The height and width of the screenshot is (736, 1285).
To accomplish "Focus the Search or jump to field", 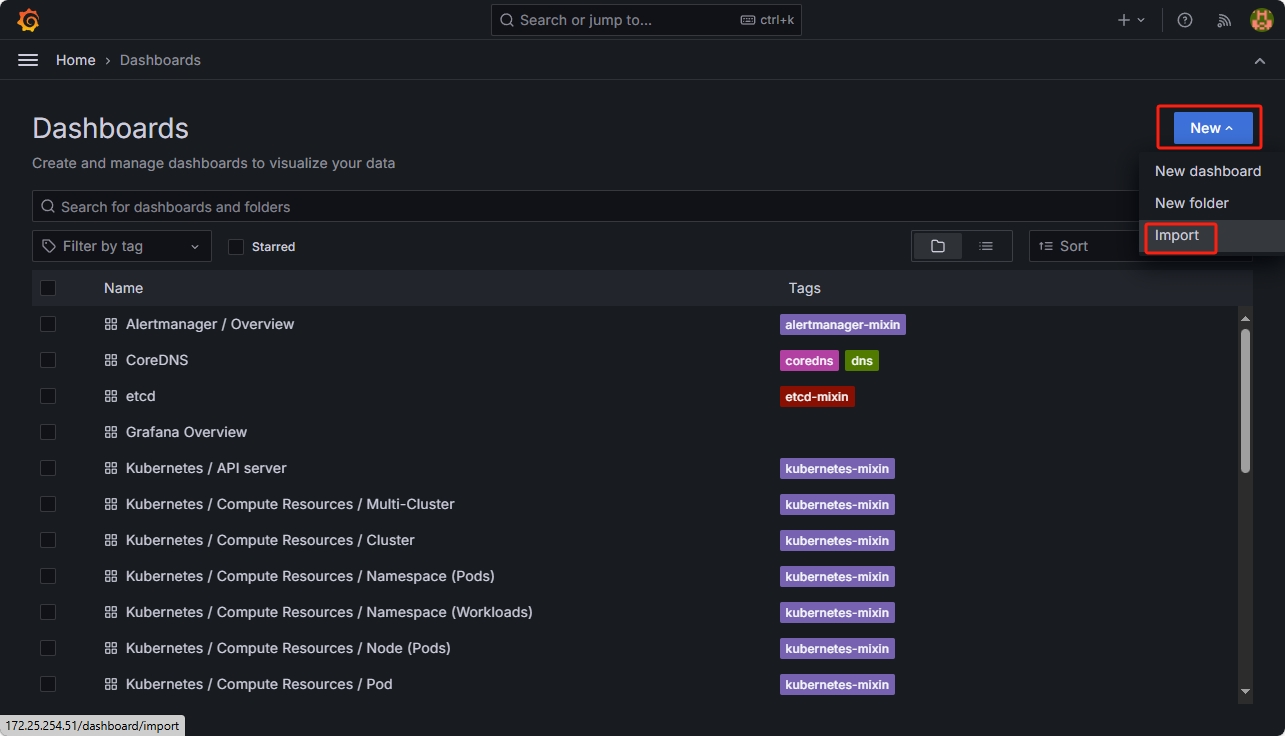I will point(646,20).
